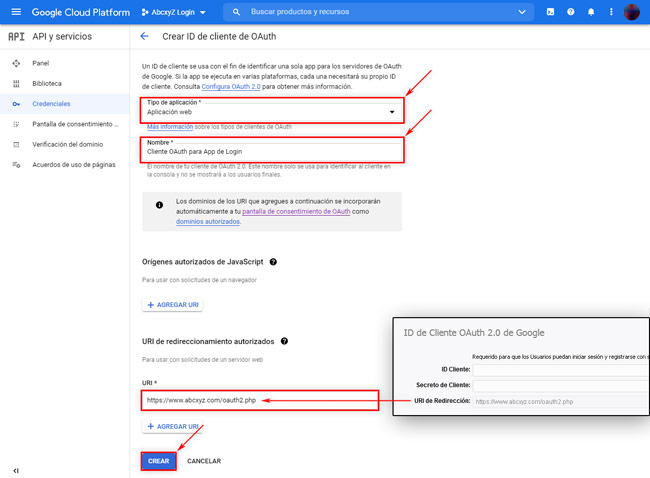Viewport: 650px width, 478px height.
Task: Click help icon beside Orígenes autorizados de JavaScript
Action: coord(273,262)
